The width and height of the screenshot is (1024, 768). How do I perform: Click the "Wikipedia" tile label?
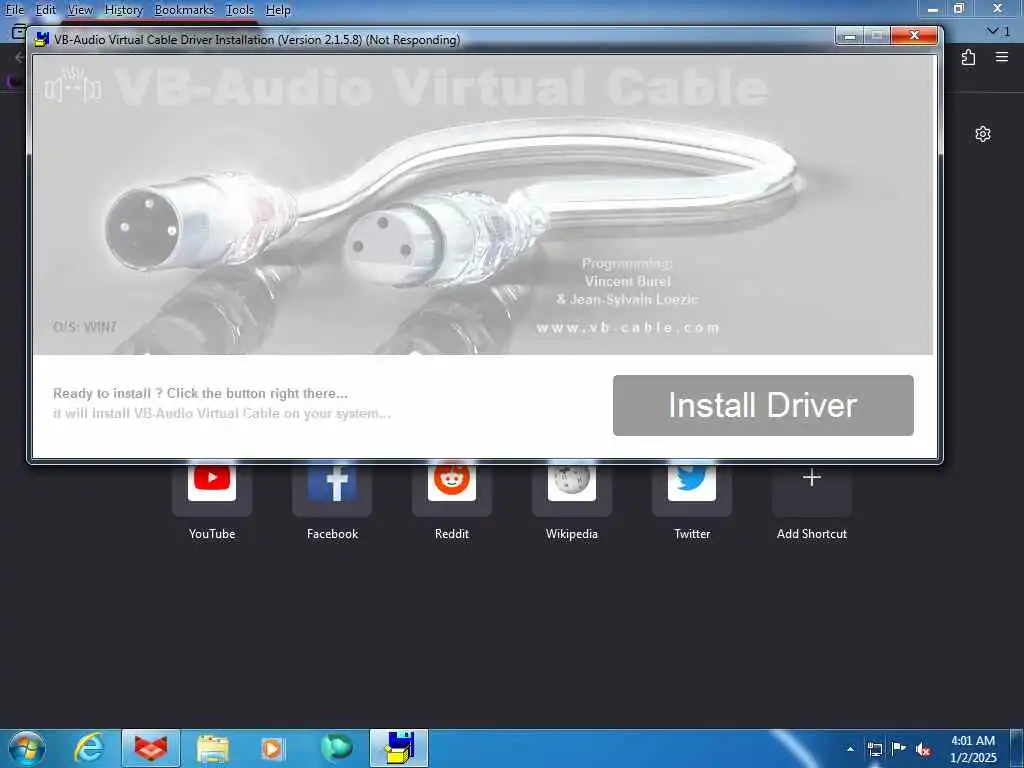[571, 534]
